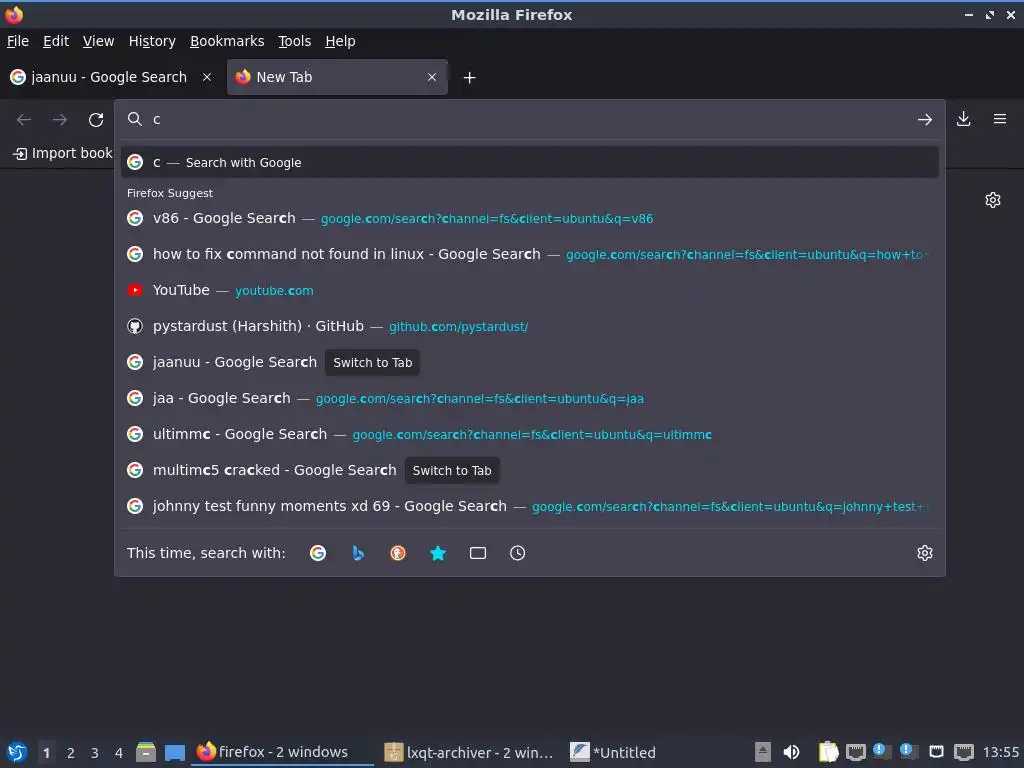
Task: Open the YouTube suggestion
Action: (530, 290)
